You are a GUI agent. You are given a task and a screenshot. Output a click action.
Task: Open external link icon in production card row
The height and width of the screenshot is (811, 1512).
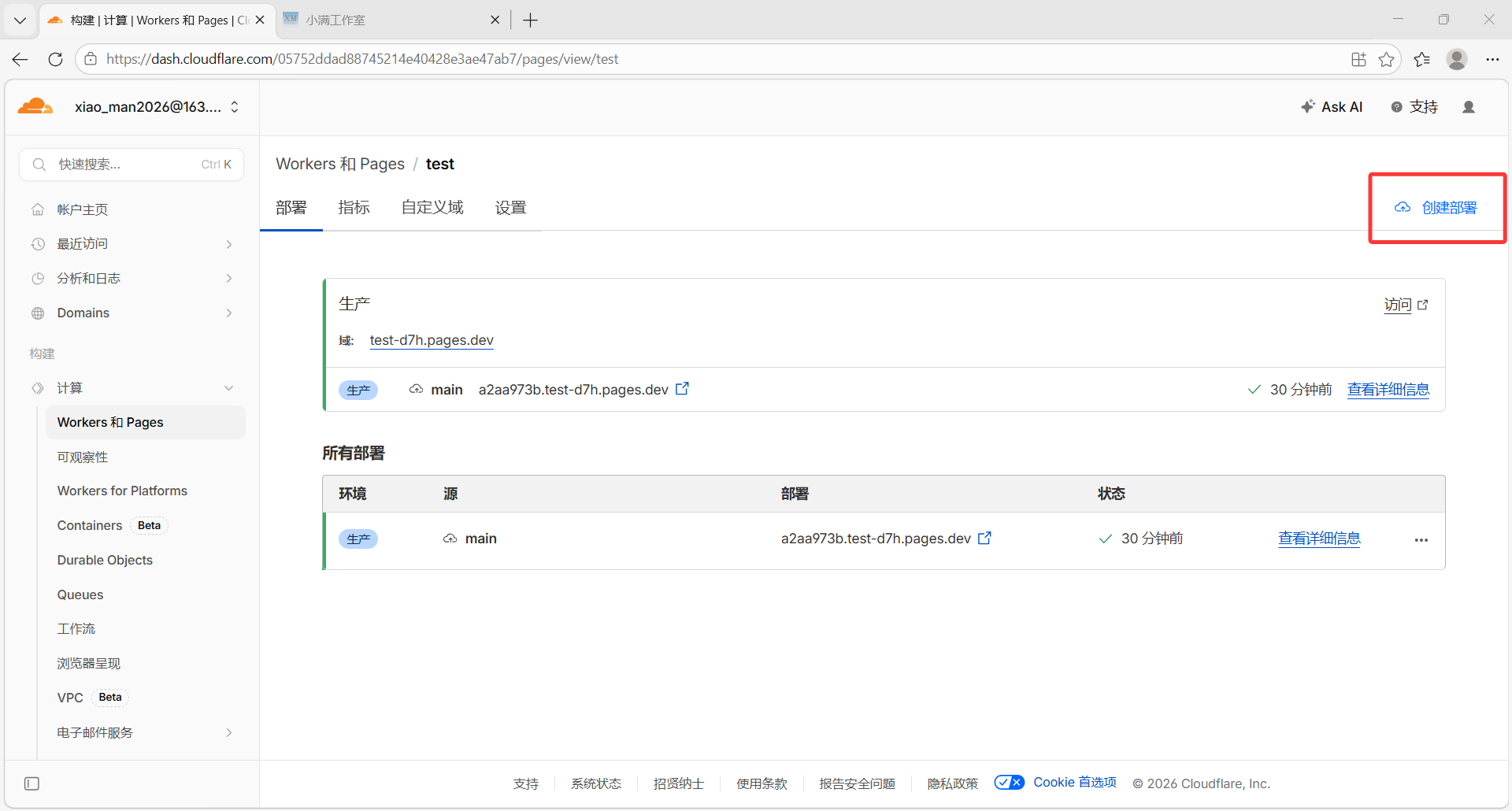point(682,389)
